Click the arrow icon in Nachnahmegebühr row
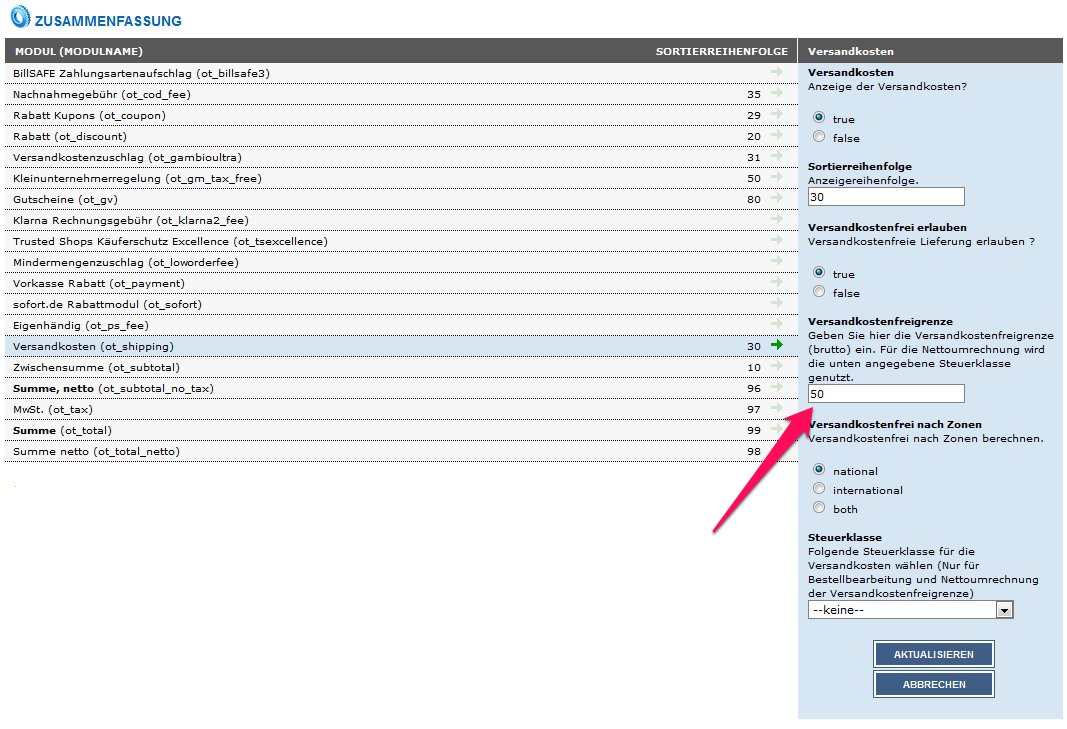The height and width of the screenshot is (729, 1067). [777, 94]
